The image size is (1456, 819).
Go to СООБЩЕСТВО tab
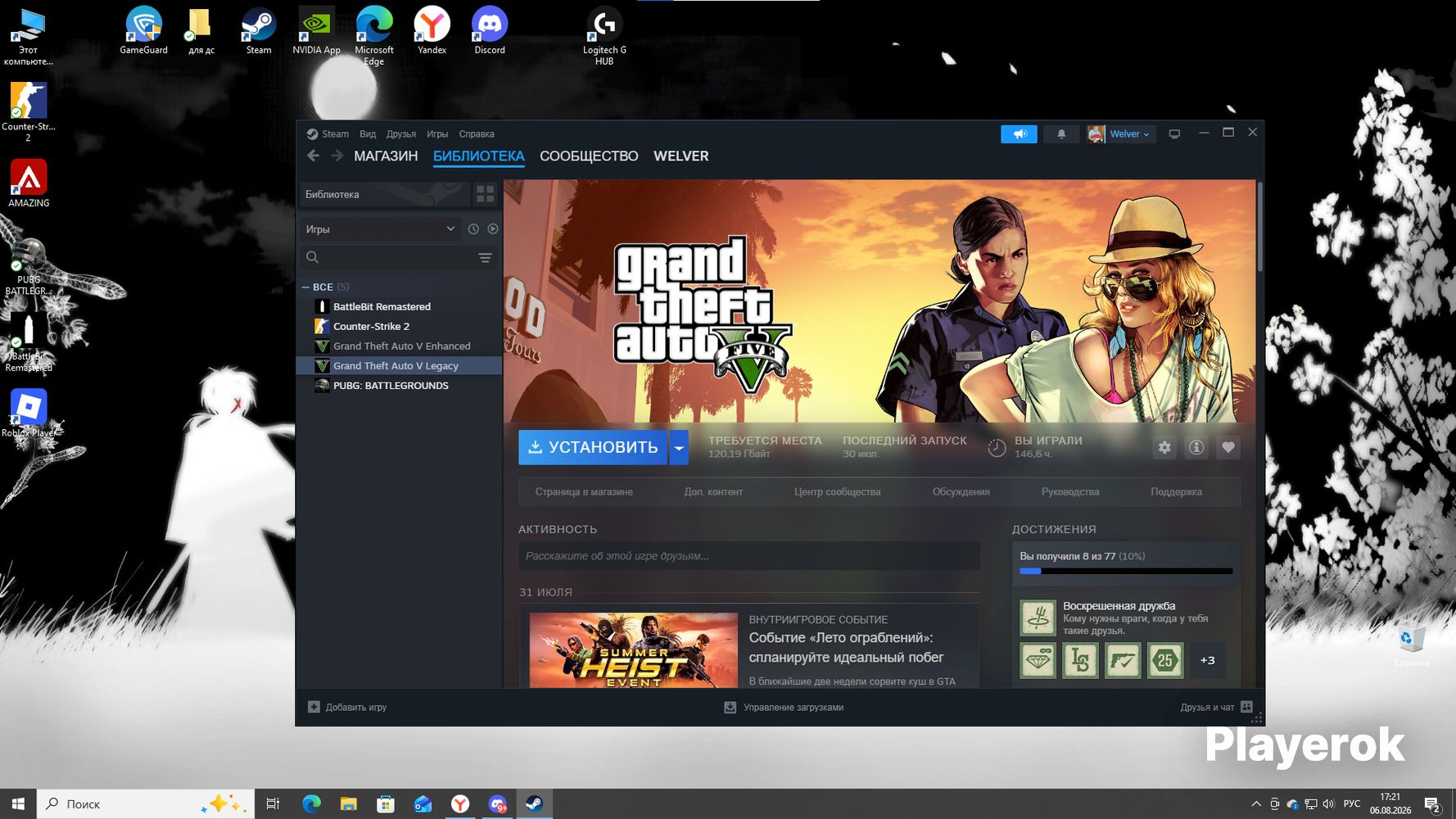[x=589, y=156]
